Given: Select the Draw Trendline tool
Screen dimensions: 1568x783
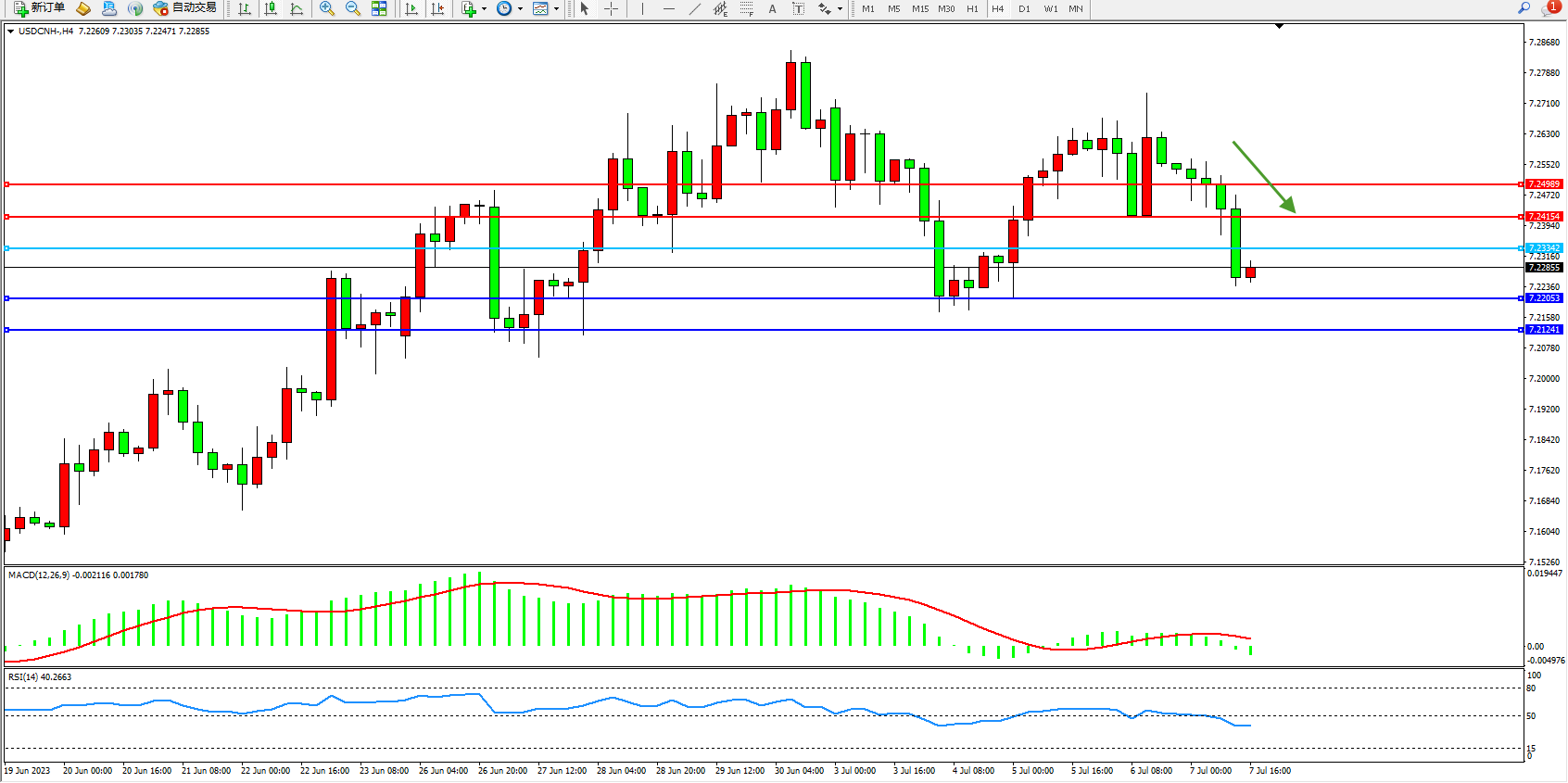Looking at the screenshot, I should coord(694,8).
